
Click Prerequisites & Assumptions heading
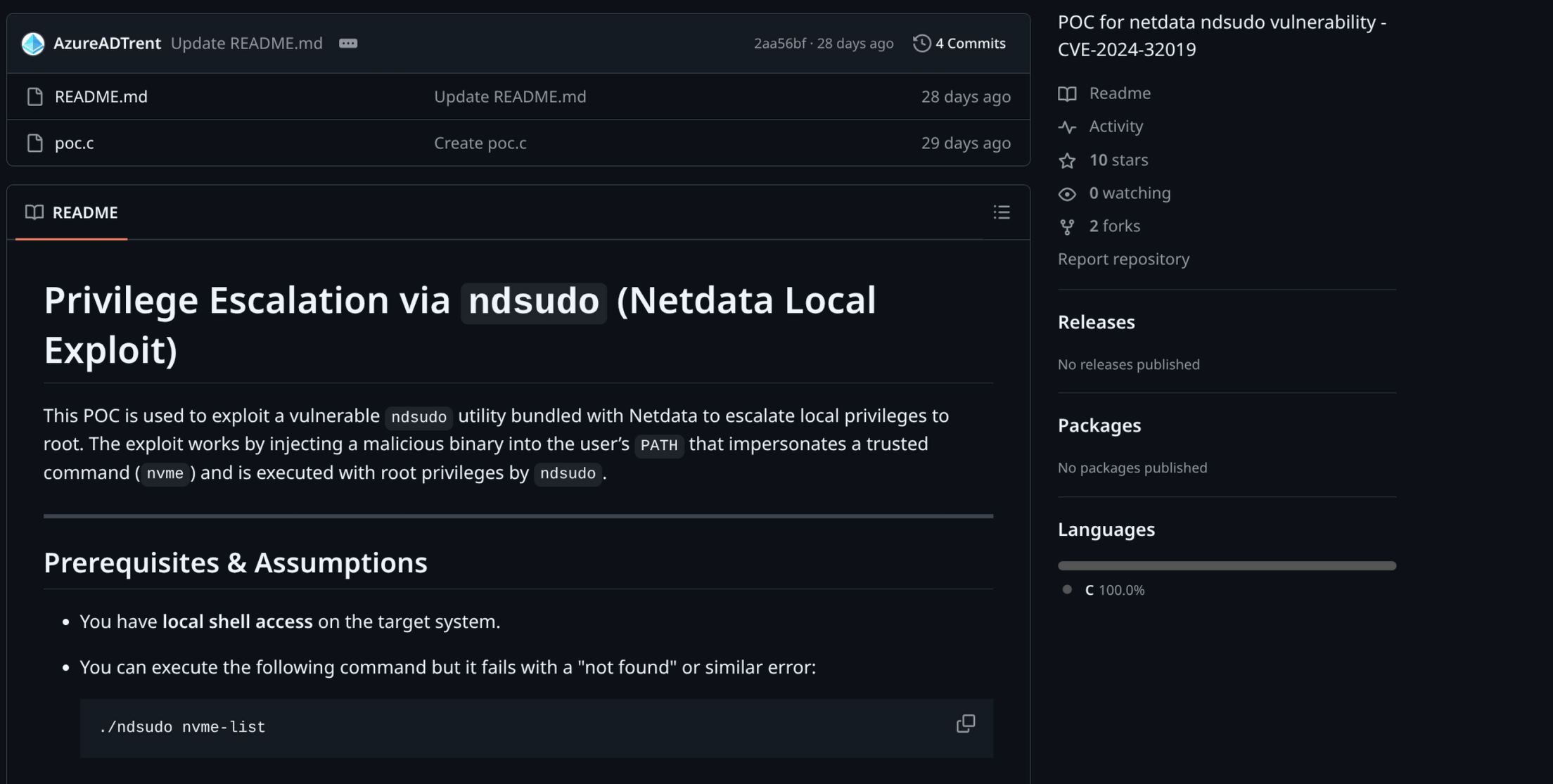tap(236, 563)
